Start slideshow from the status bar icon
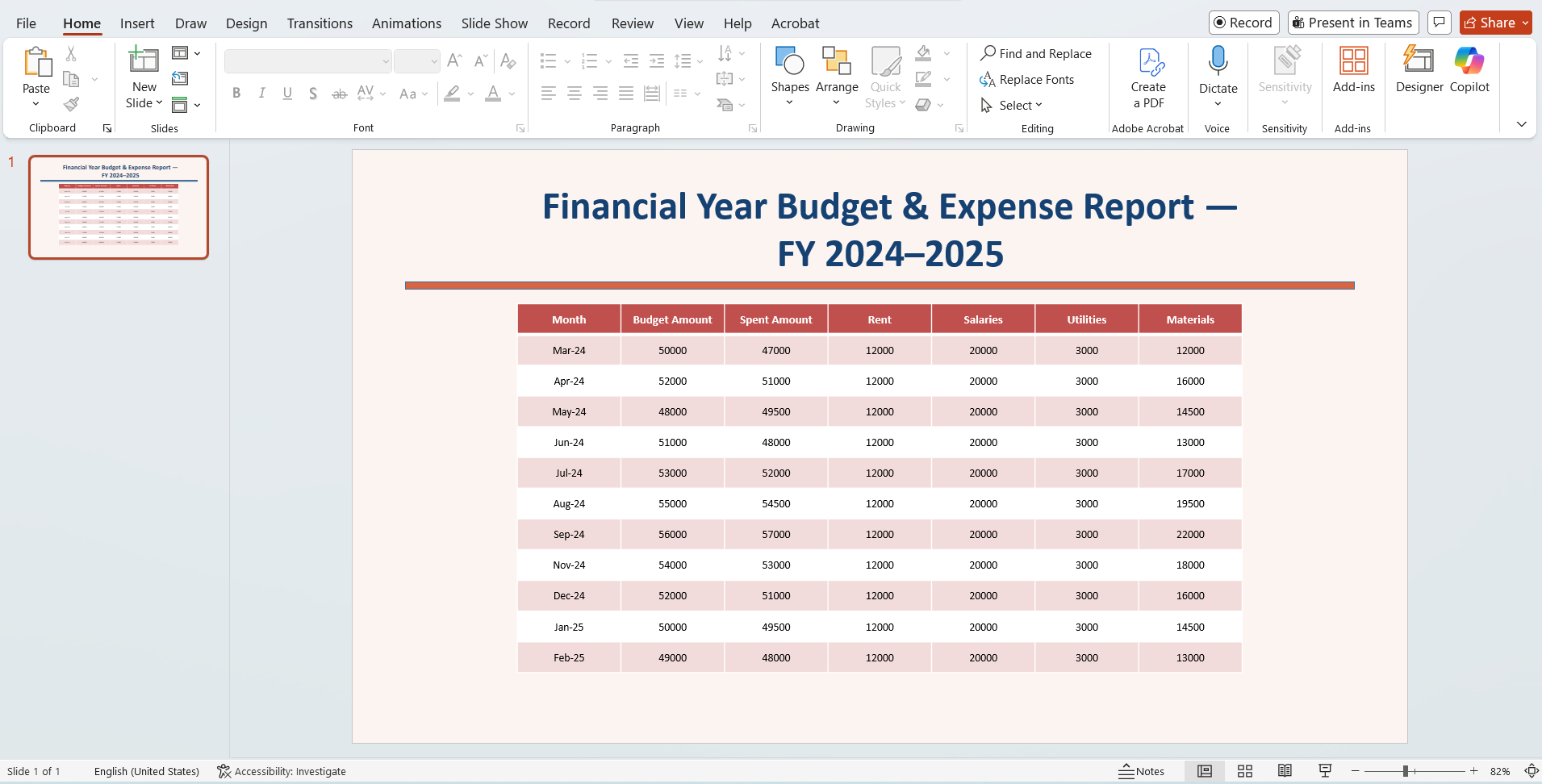Viewport: 1542px width, 784px height. click(1325, 771)
